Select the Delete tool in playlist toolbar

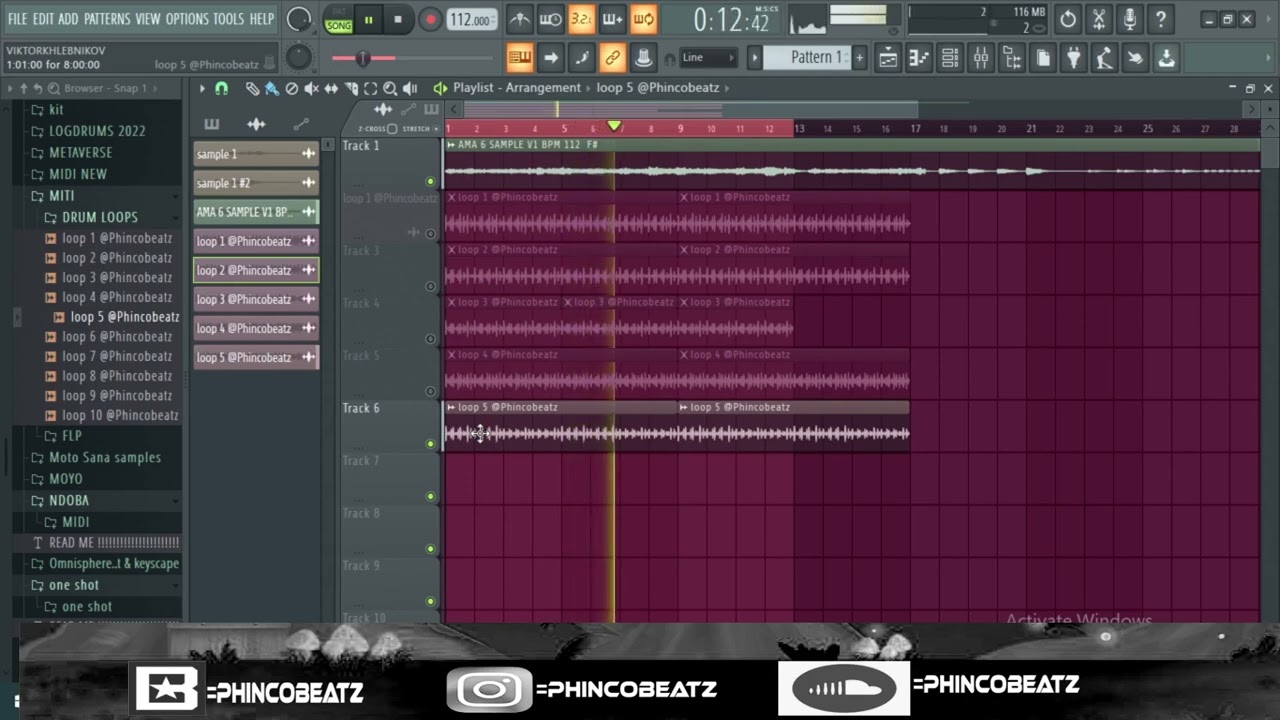(291, 88)
